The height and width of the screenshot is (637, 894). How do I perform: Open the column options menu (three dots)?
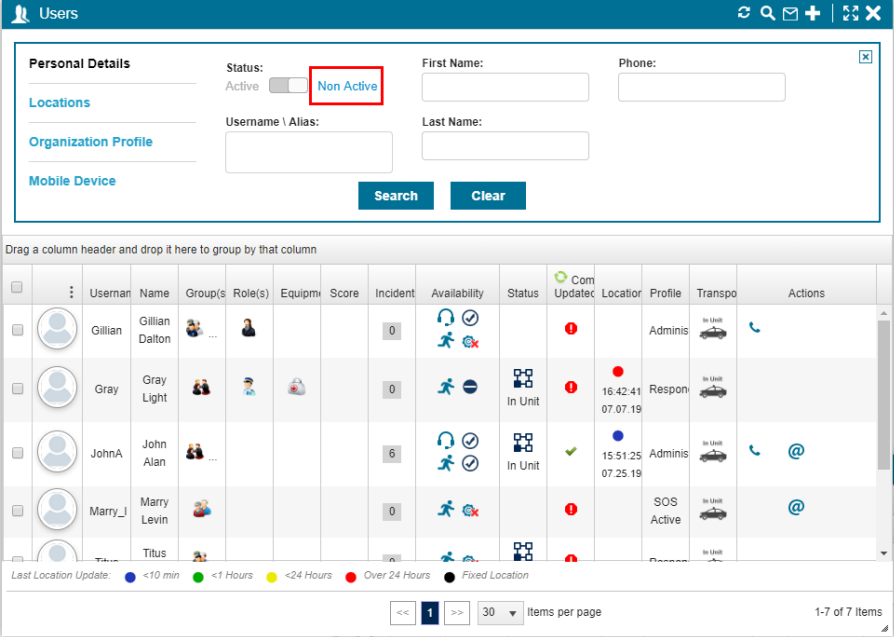(x=71, y=292)
